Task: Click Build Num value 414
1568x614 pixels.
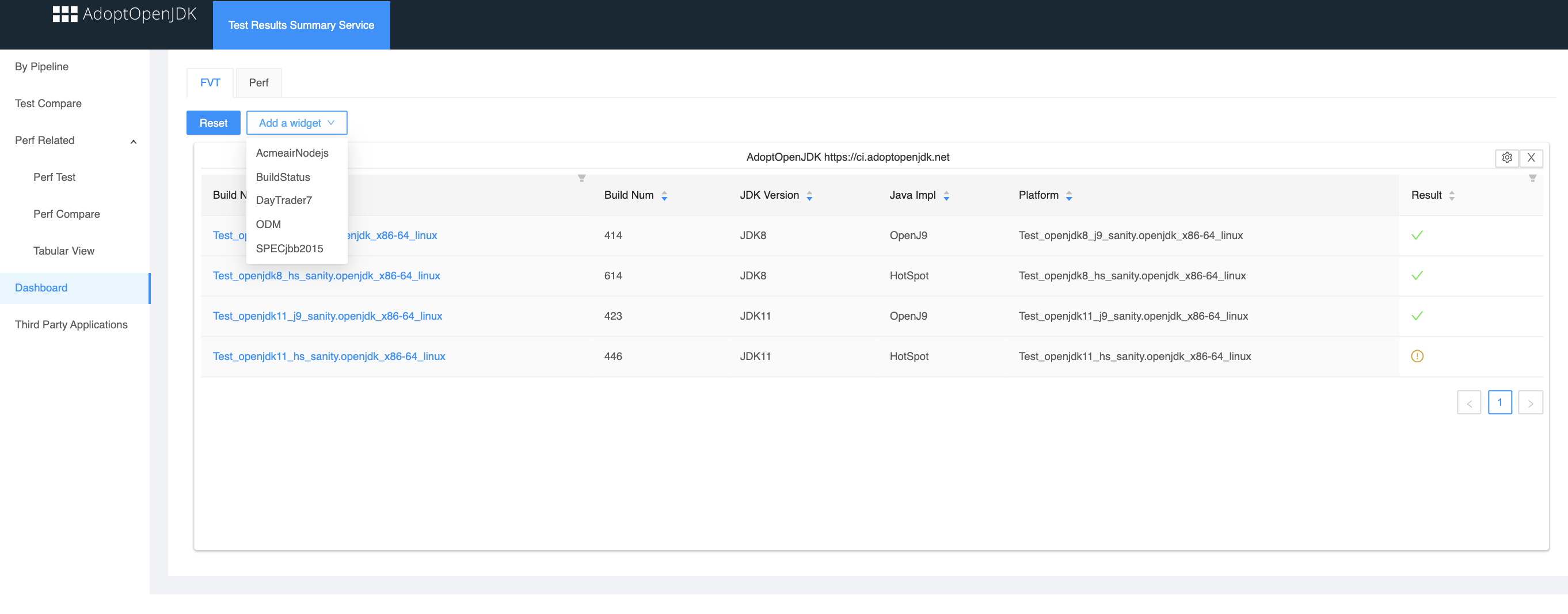Action: [x=613, y=236]
